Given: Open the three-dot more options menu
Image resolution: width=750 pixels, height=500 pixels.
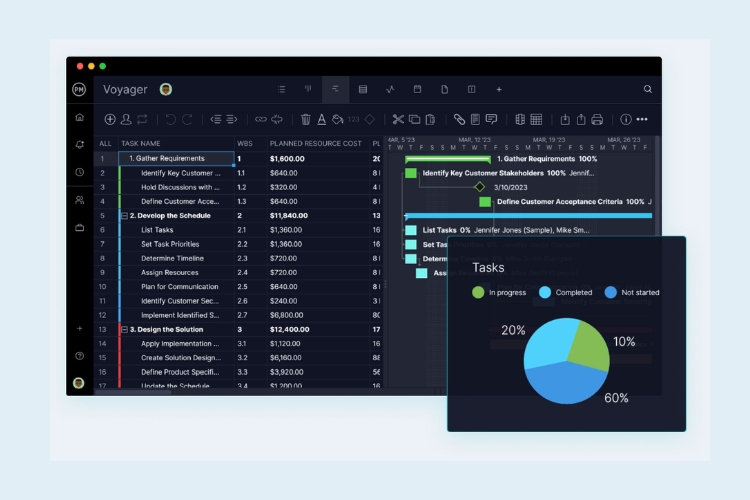Looking at the screenshot, I should (x=642, y=119).
